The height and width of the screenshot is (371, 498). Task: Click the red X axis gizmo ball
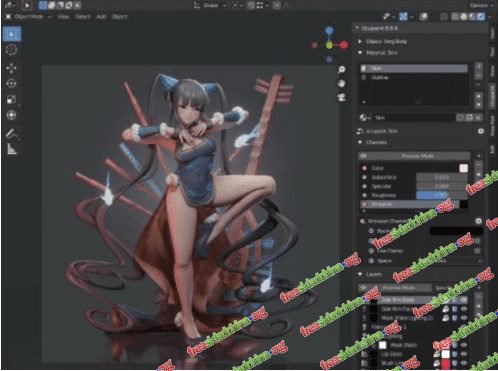click(x=344, y=45)
